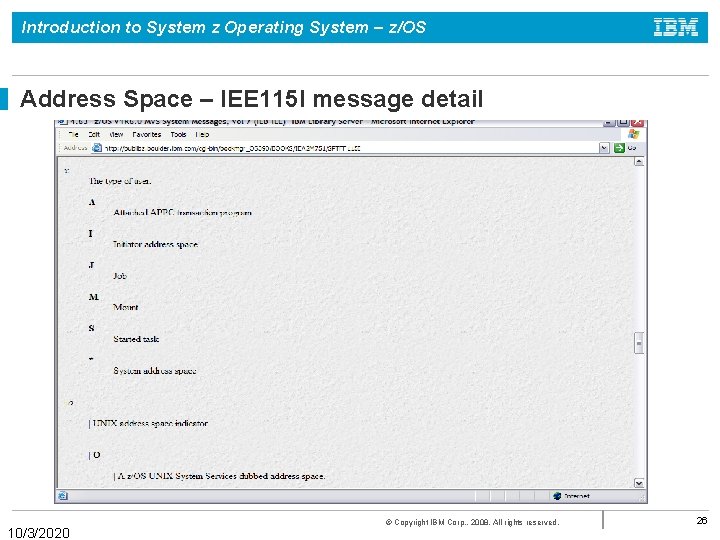Click the text 'Started task'

[x=136, y=339]
